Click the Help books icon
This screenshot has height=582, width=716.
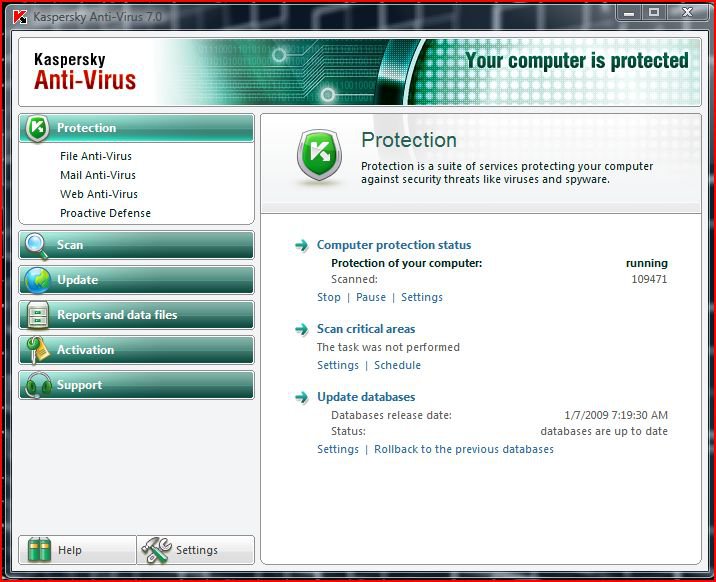click(x=39, y=550)
